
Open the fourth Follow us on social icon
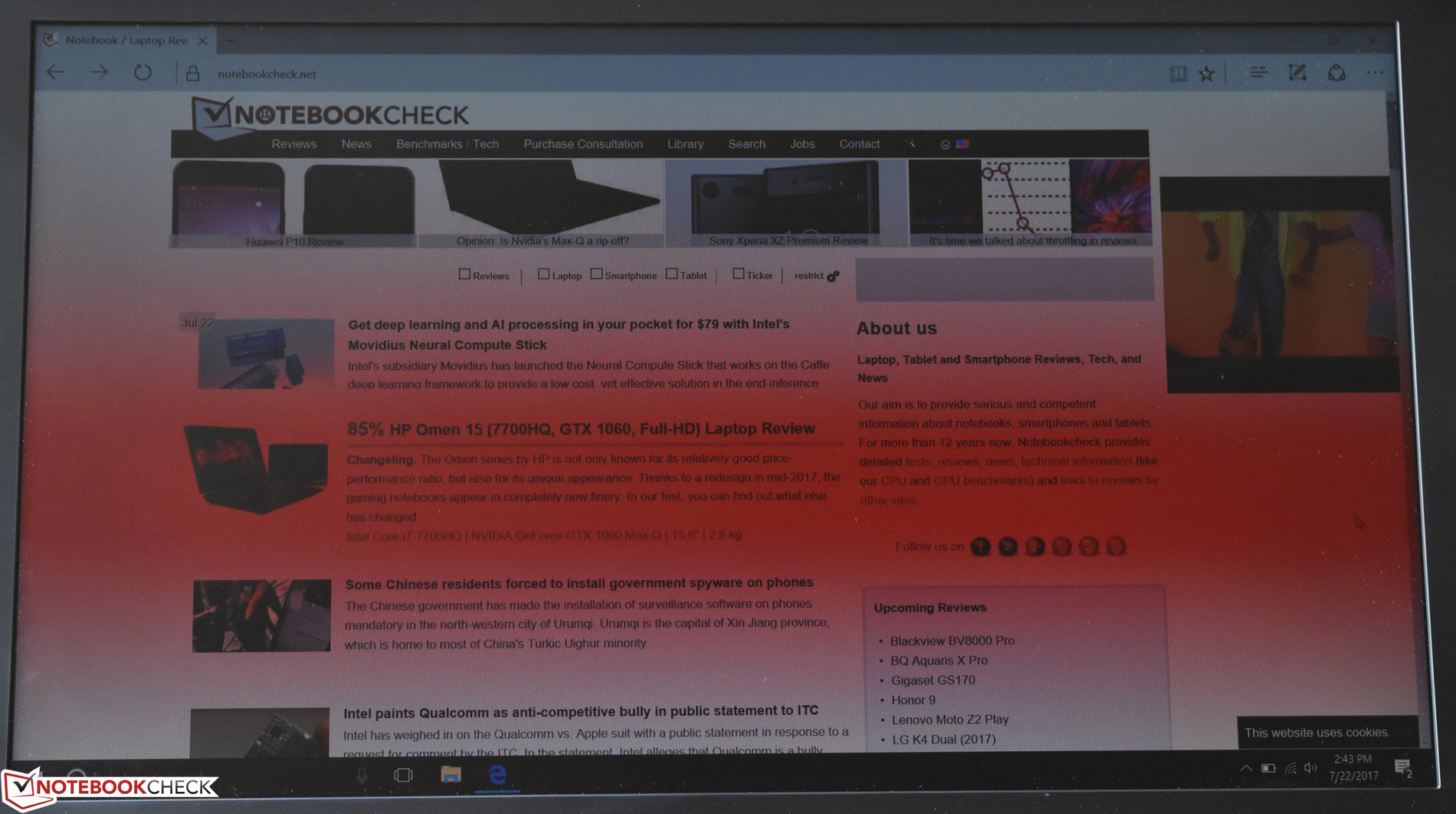[x=1061, y=546]
